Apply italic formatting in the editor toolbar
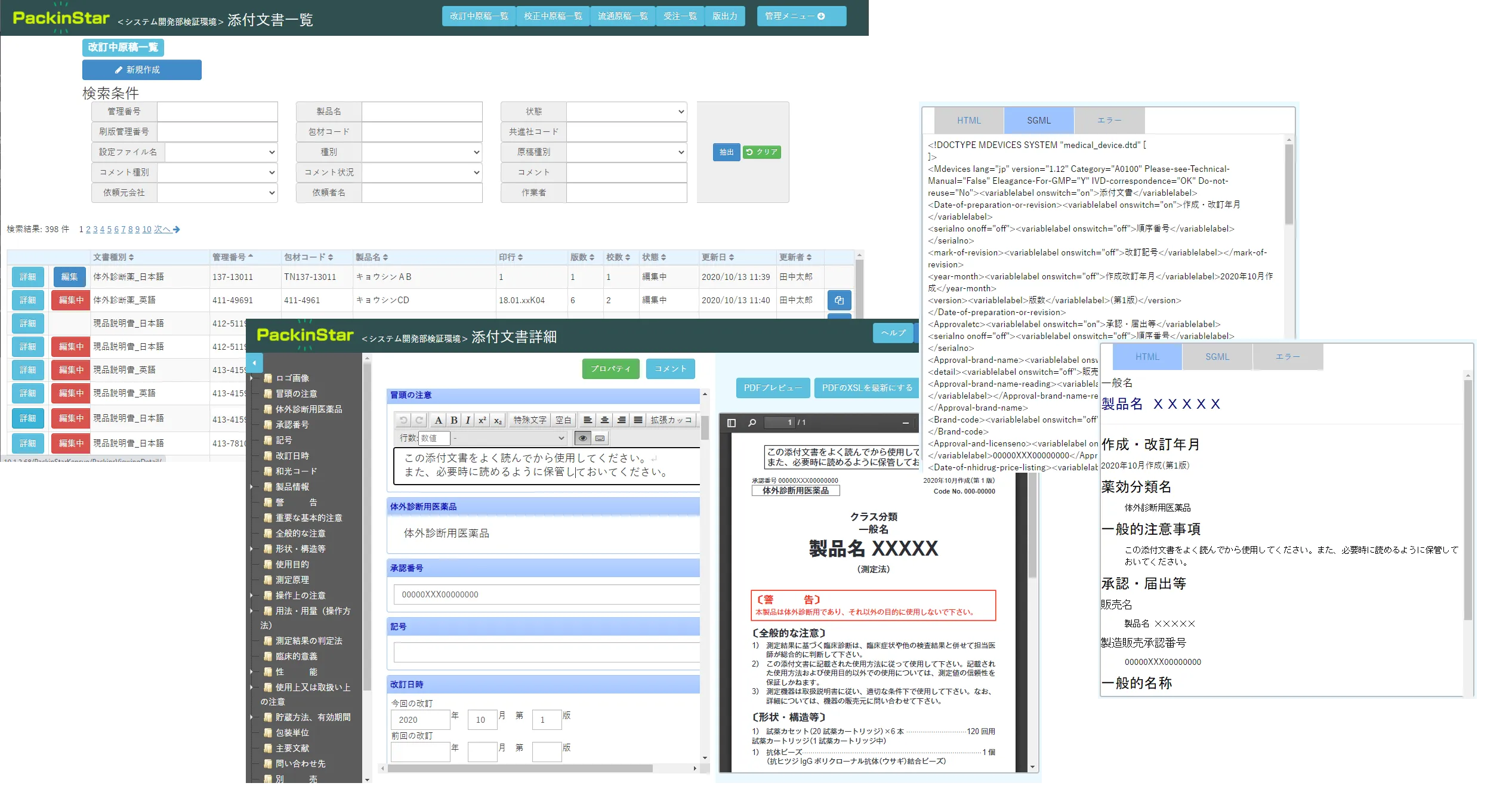The width and height of the screenshot is (1512, 789). pyautogui.click(x=468, y=420)
